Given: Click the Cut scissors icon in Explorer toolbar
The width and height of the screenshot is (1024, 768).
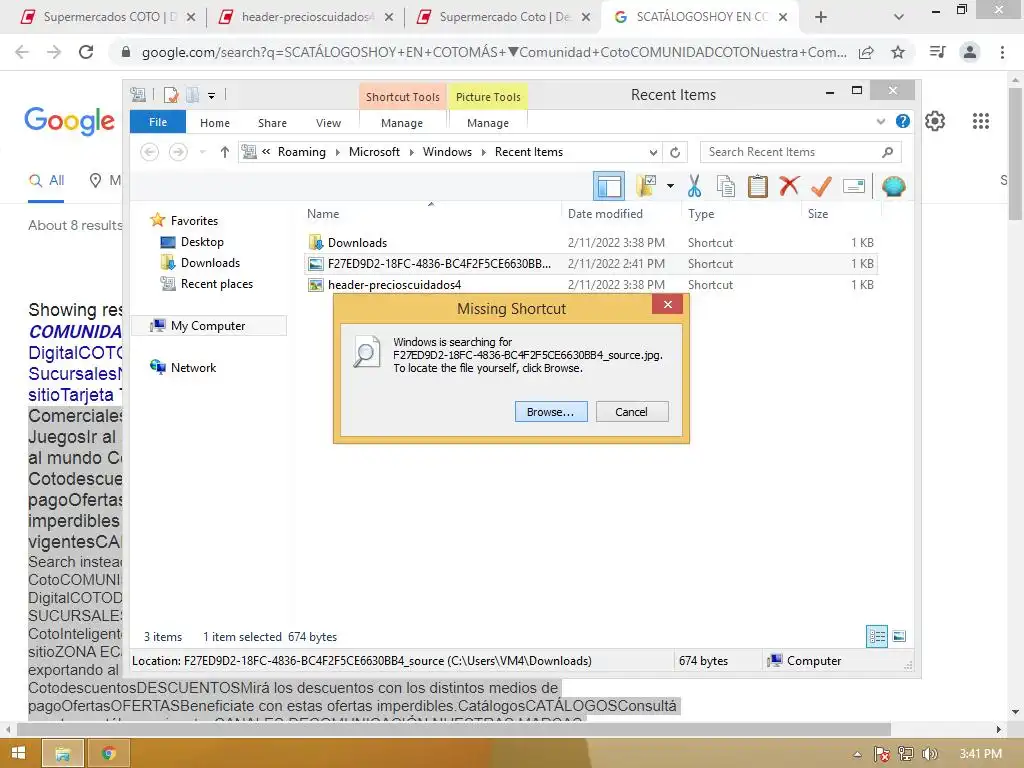Looking at the screenshot, I should 694,187.
